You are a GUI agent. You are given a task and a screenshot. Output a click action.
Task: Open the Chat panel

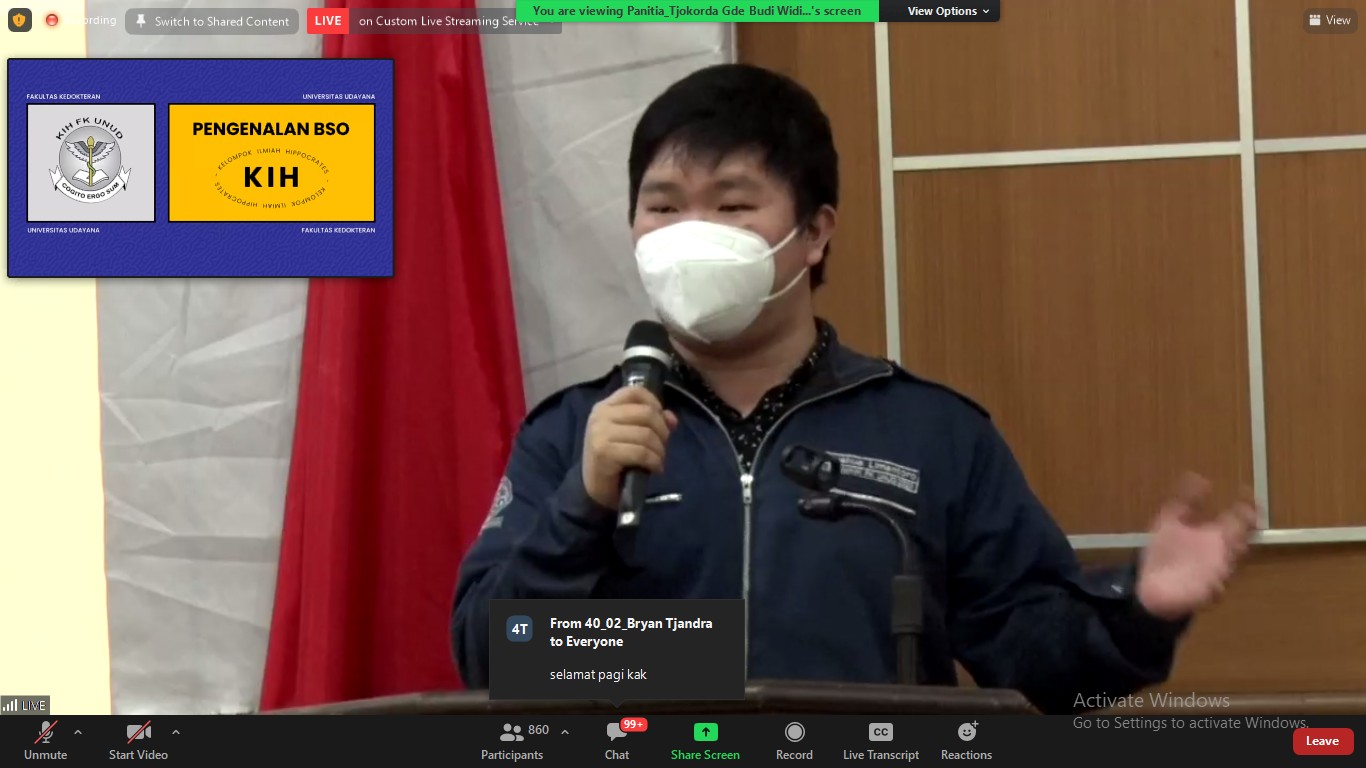coord(617,741)
